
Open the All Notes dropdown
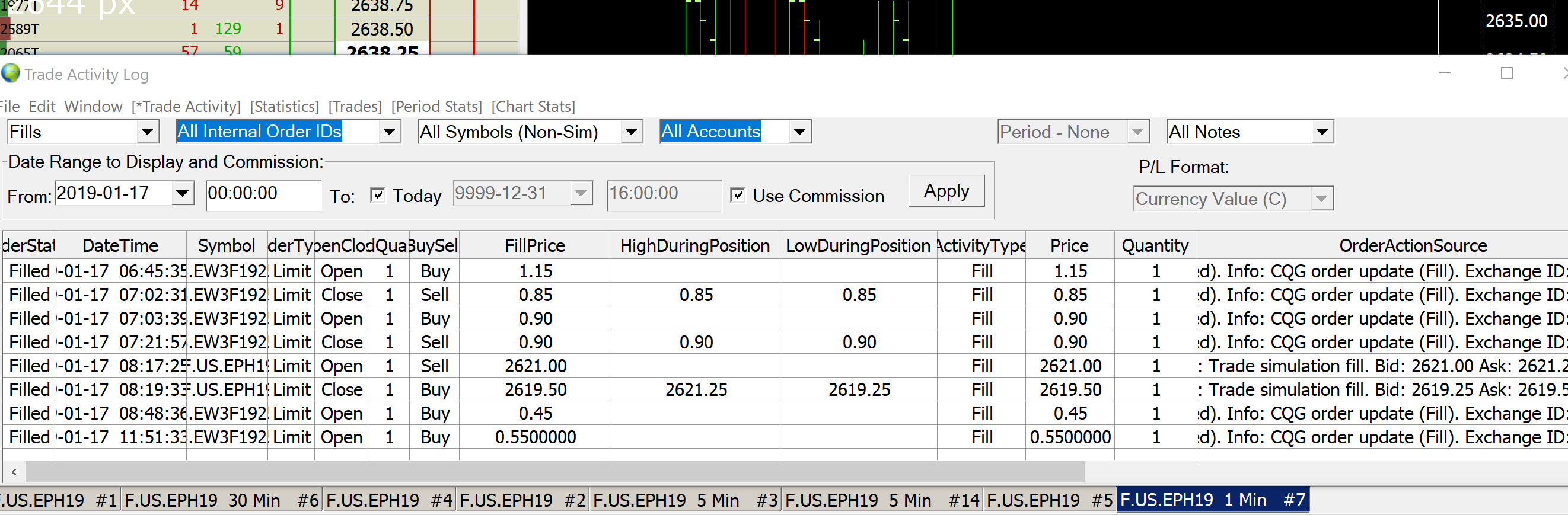tap(1321, 132)
